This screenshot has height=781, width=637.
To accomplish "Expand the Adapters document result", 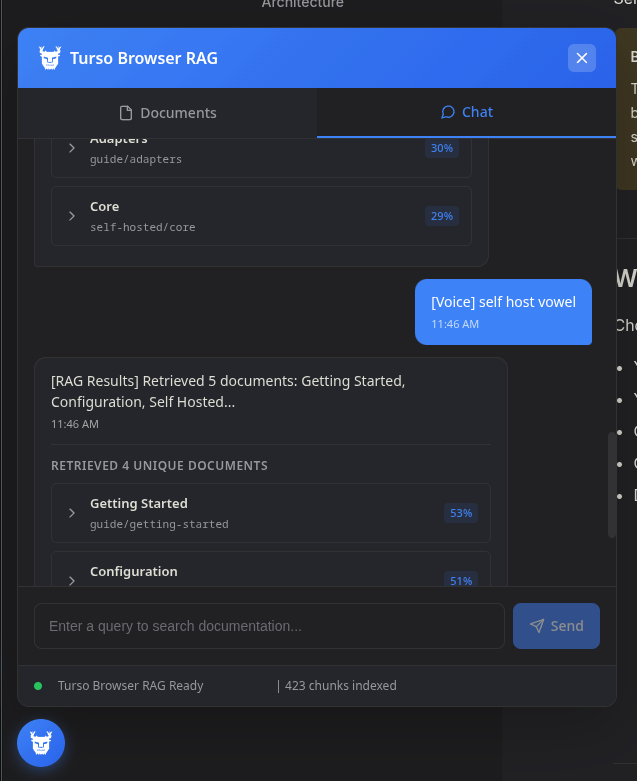I will coord(72,148).
